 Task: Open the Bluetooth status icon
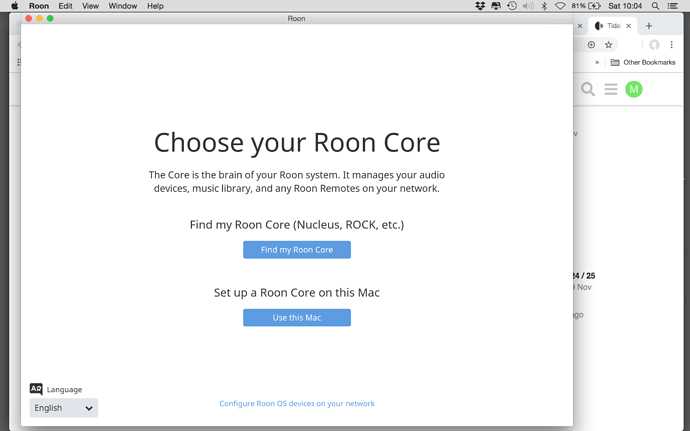point(544,6)
